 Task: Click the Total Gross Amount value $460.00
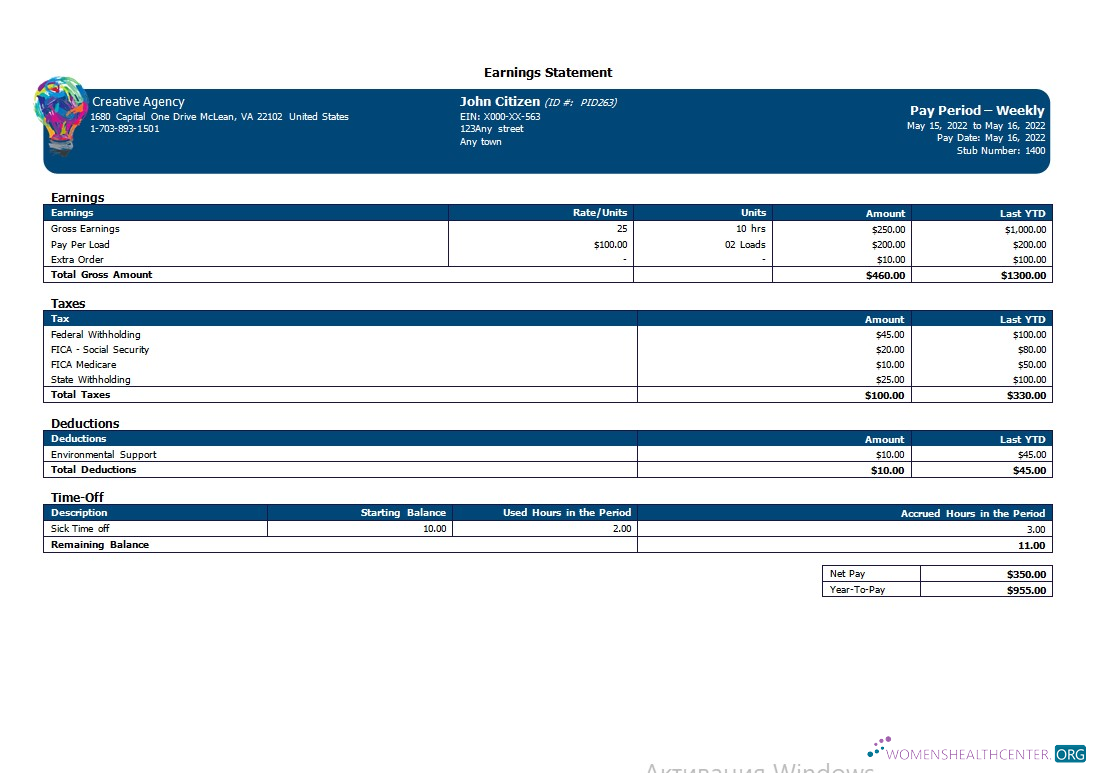click(x=885, y=274)
